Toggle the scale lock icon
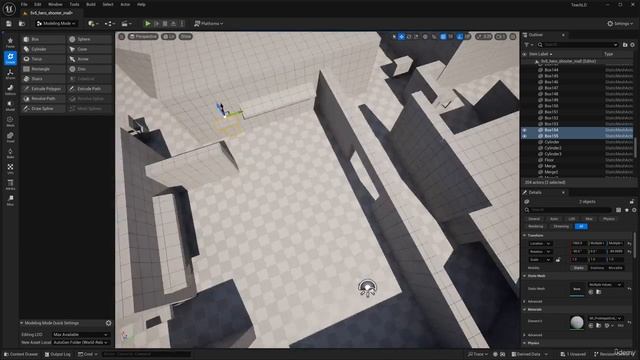 tap(558, 260)
